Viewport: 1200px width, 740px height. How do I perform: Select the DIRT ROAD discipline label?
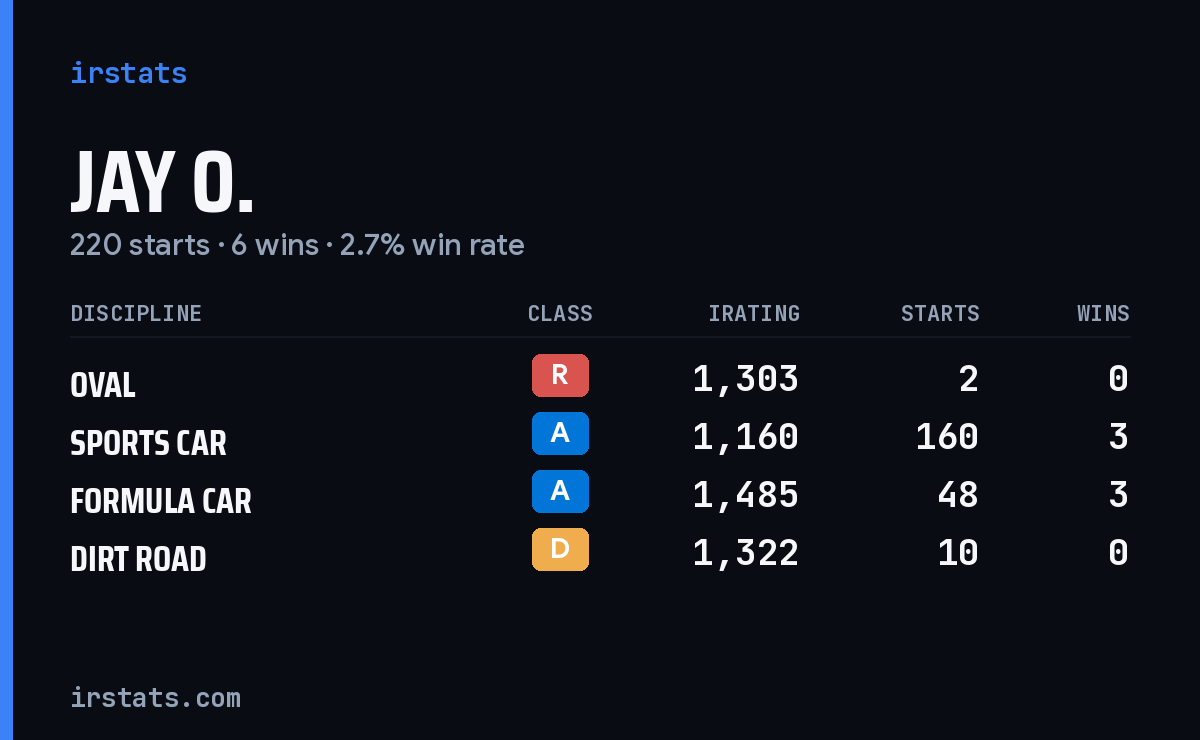tap(138, 559)
